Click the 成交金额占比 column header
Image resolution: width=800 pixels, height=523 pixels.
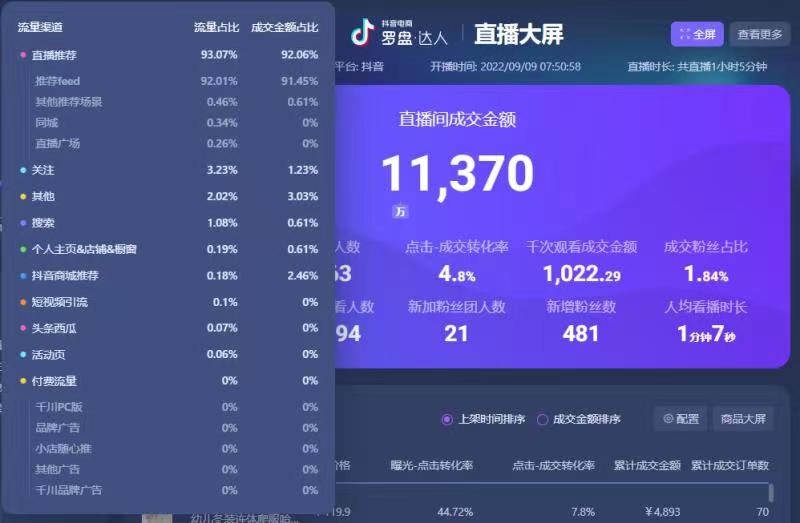tap(285, 27)
